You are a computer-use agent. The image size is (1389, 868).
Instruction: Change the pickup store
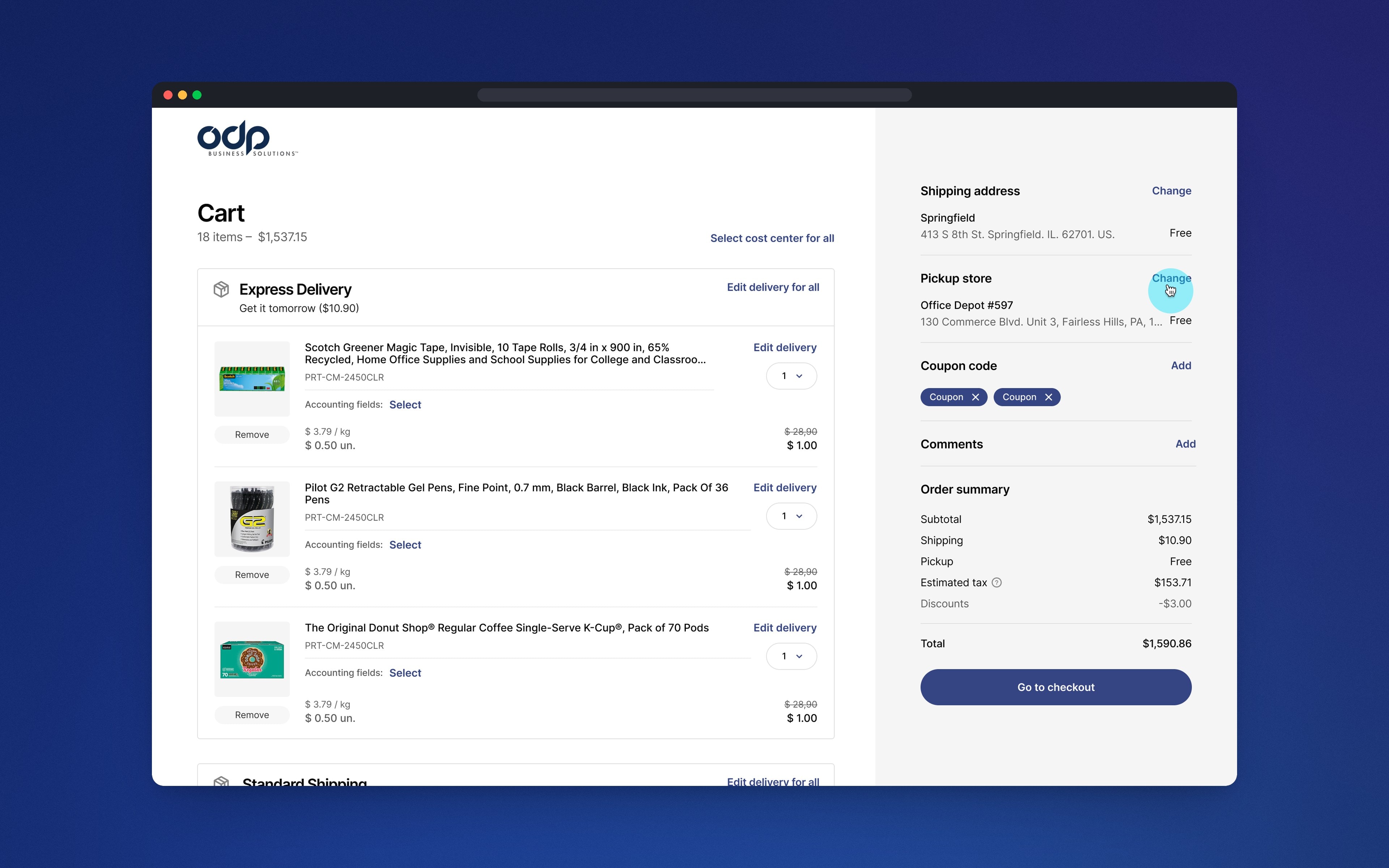click(1172, 278)
